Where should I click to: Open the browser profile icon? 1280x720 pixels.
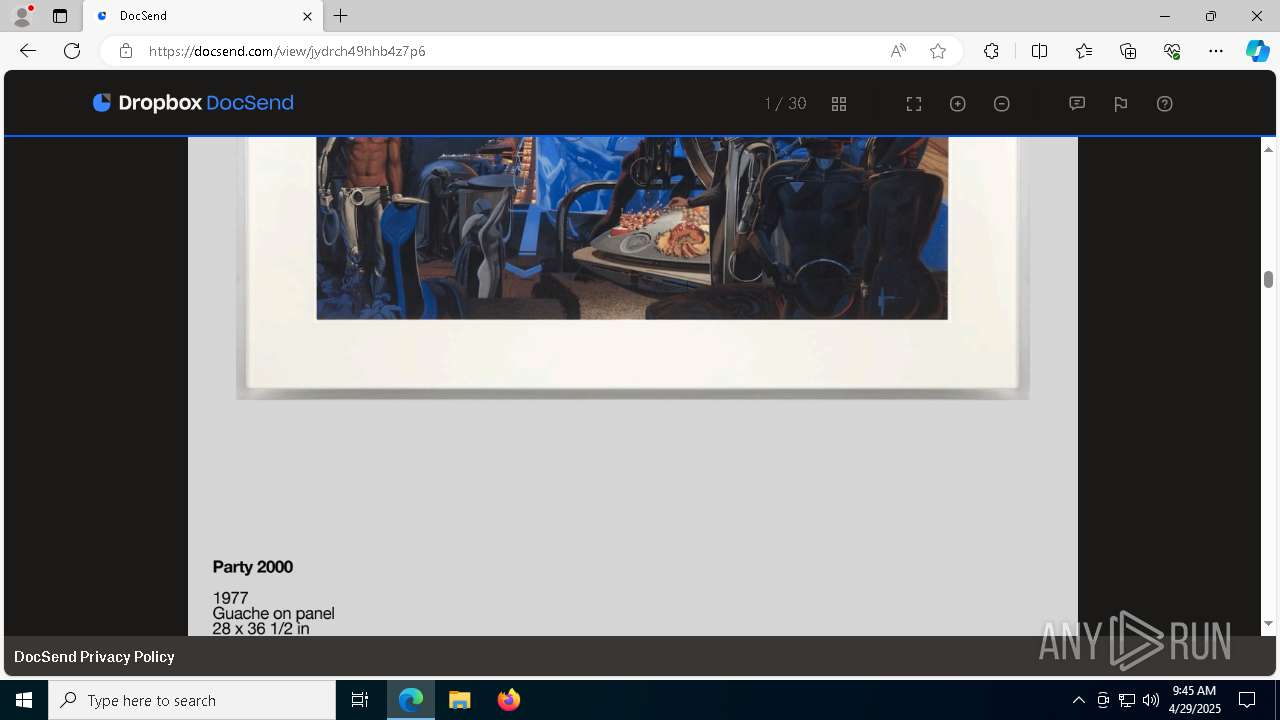pos(22,16)
